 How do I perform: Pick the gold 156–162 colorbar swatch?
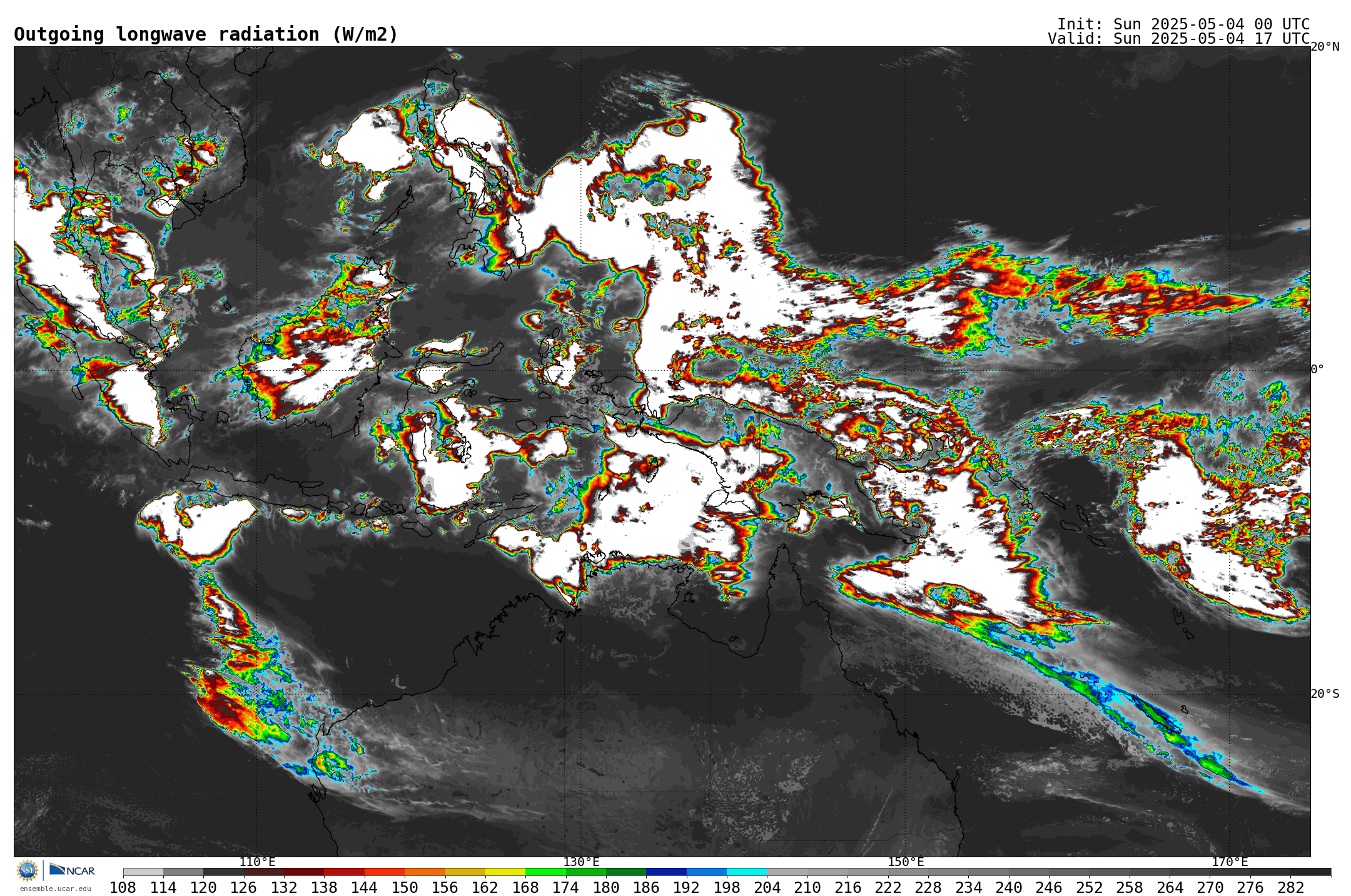pos(465,872)
